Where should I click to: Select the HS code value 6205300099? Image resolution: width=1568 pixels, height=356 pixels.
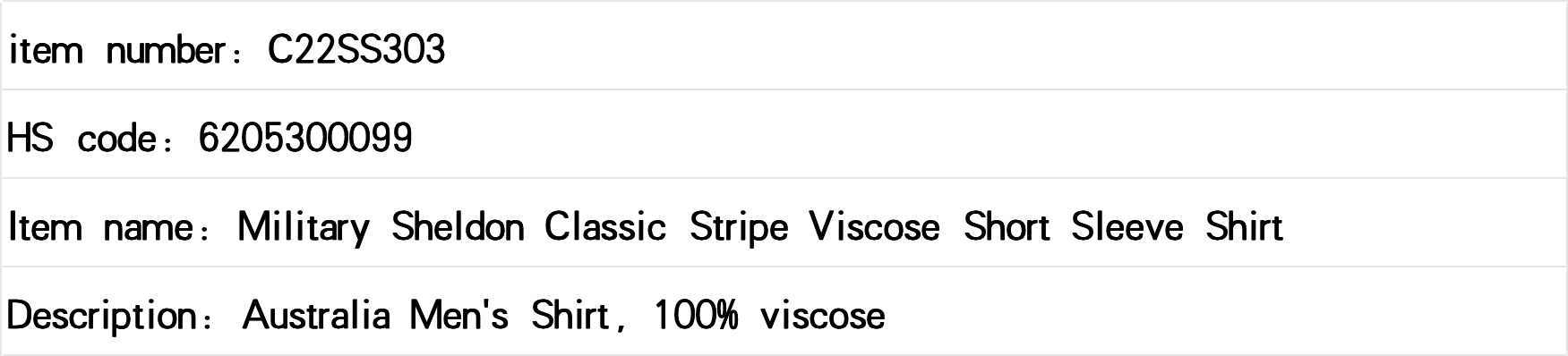click(x=305, y=139)
